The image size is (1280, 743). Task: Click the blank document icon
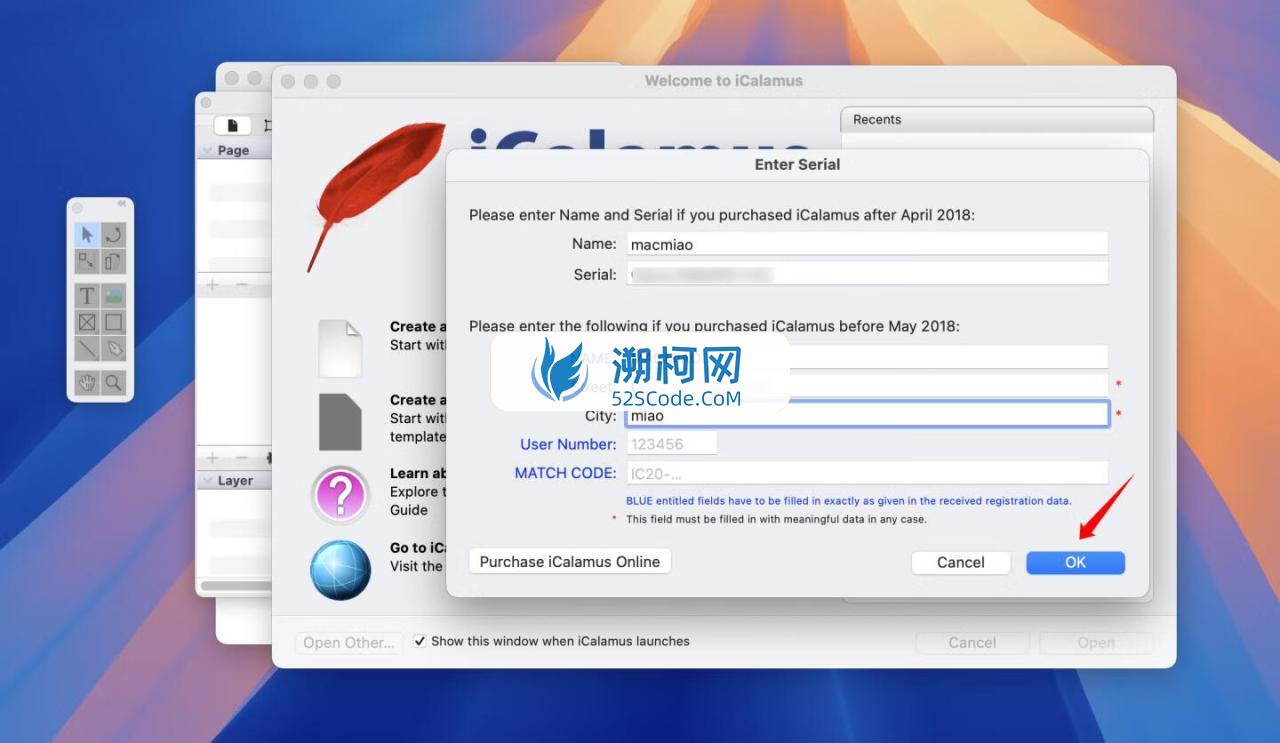(x=340, y=348)
